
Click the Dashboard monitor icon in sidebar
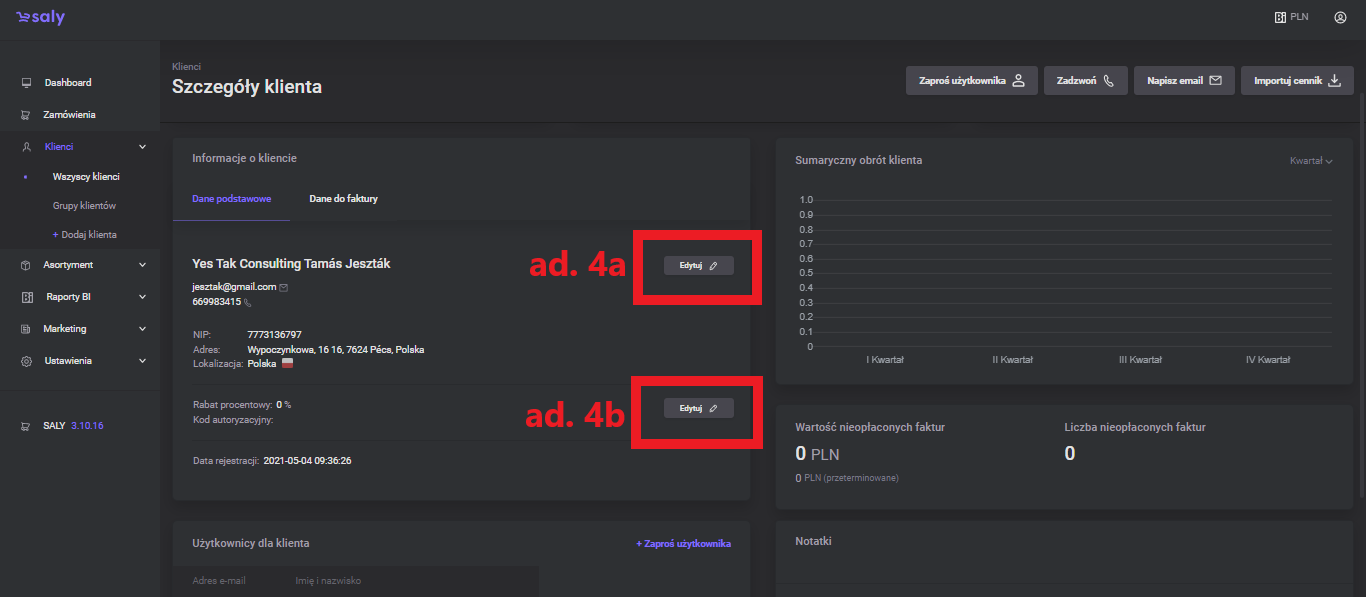(26, 83)
